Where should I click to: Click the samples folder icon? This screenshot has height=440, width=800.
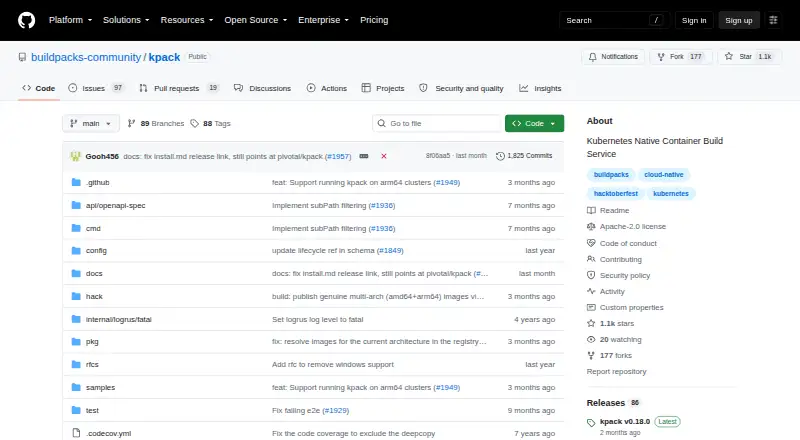point(76,387)
